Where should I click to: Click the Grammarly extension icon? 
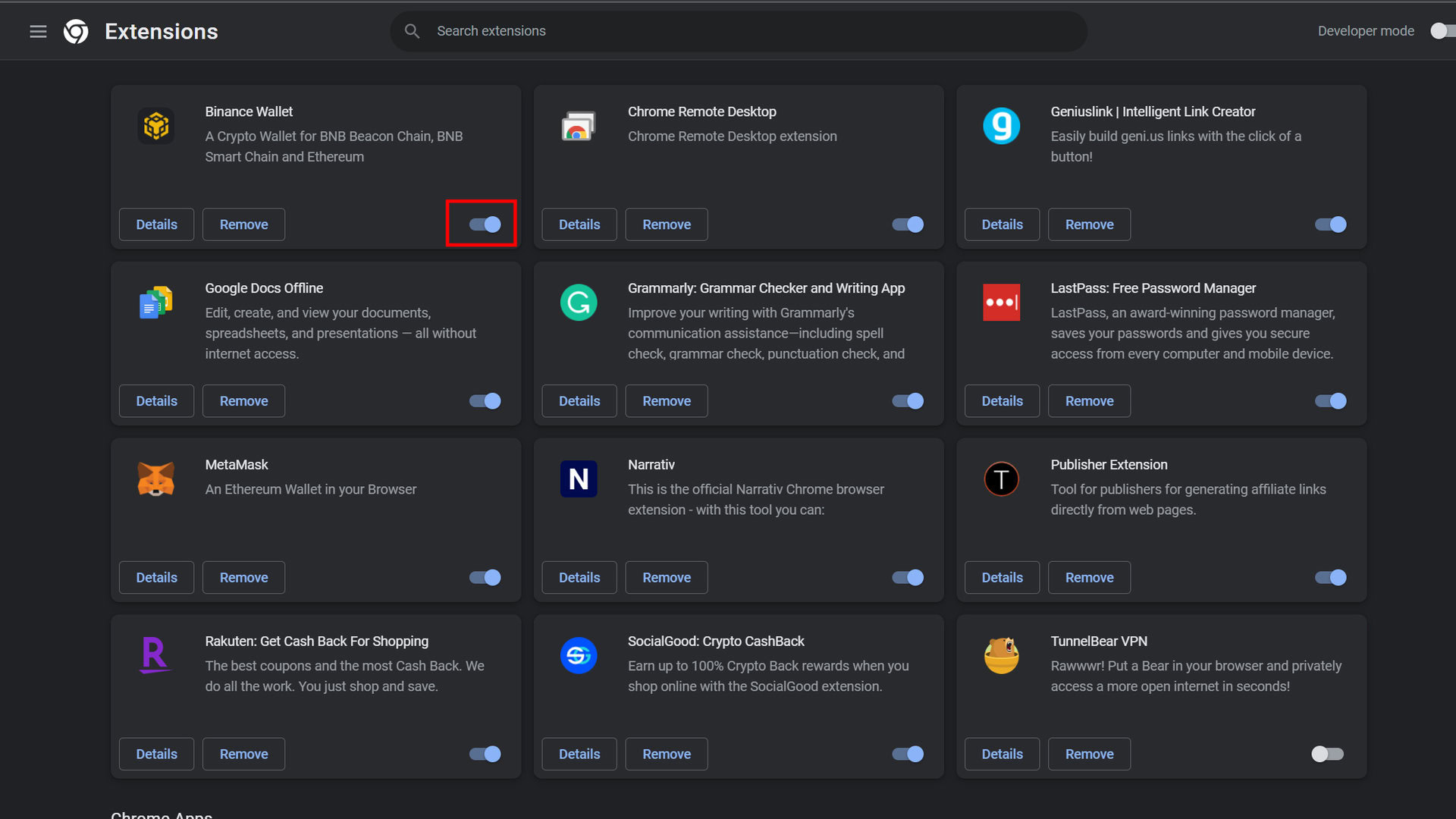click(579, 303)
